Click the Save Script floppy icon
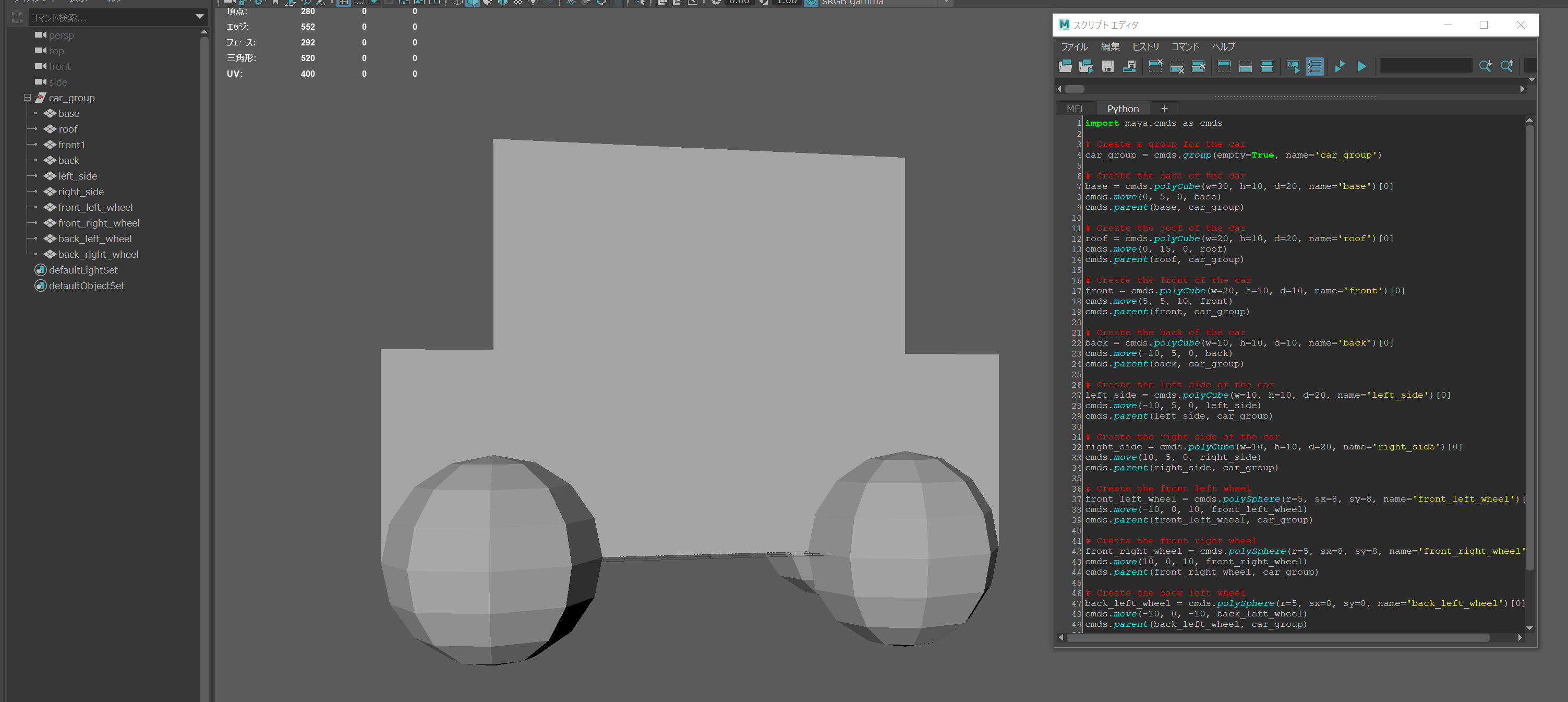This screenshot has width=1568, height=702. 1108,66
